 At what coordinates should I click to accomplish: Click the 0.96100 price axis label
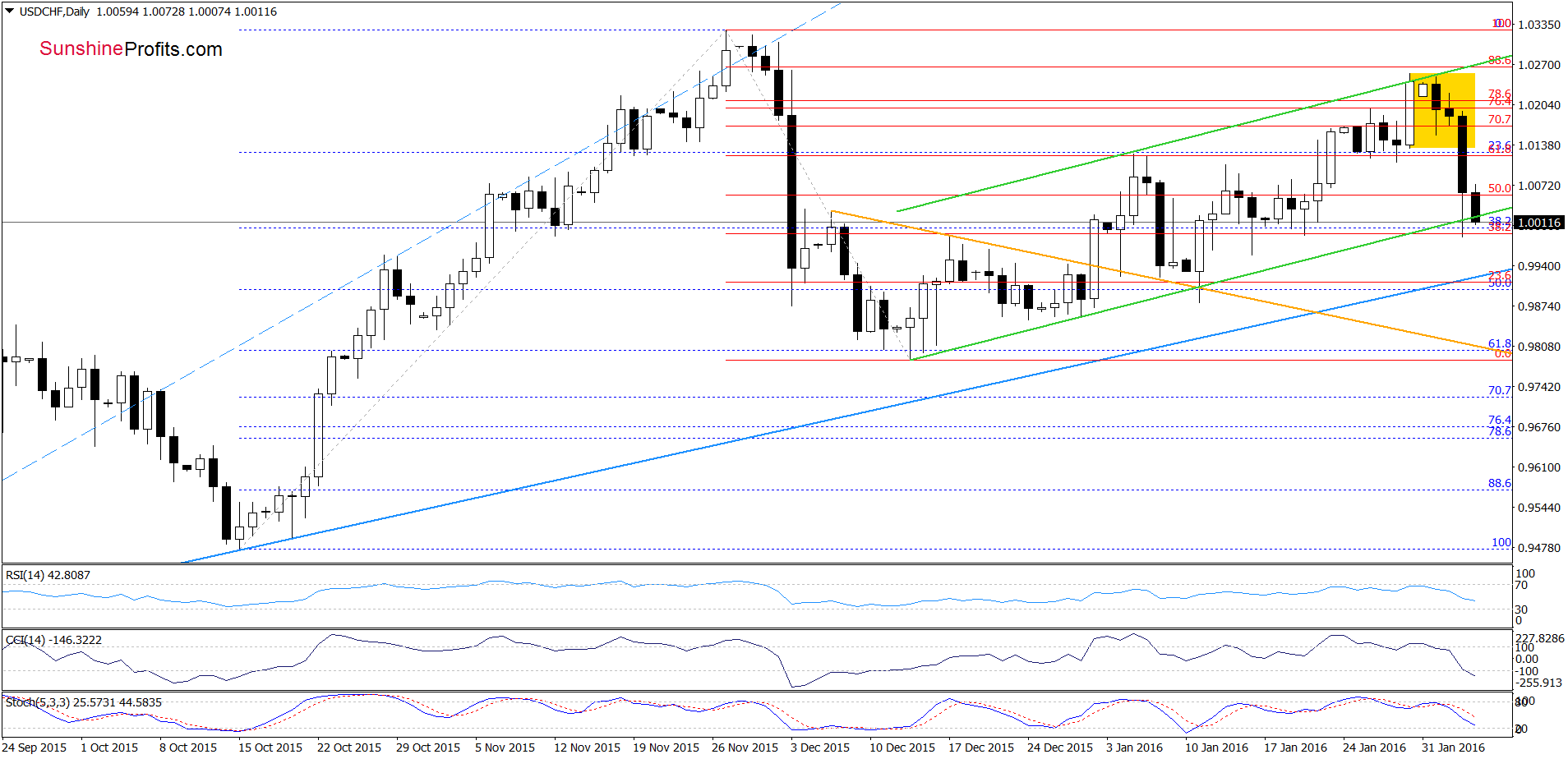(x=1539, y=467)
